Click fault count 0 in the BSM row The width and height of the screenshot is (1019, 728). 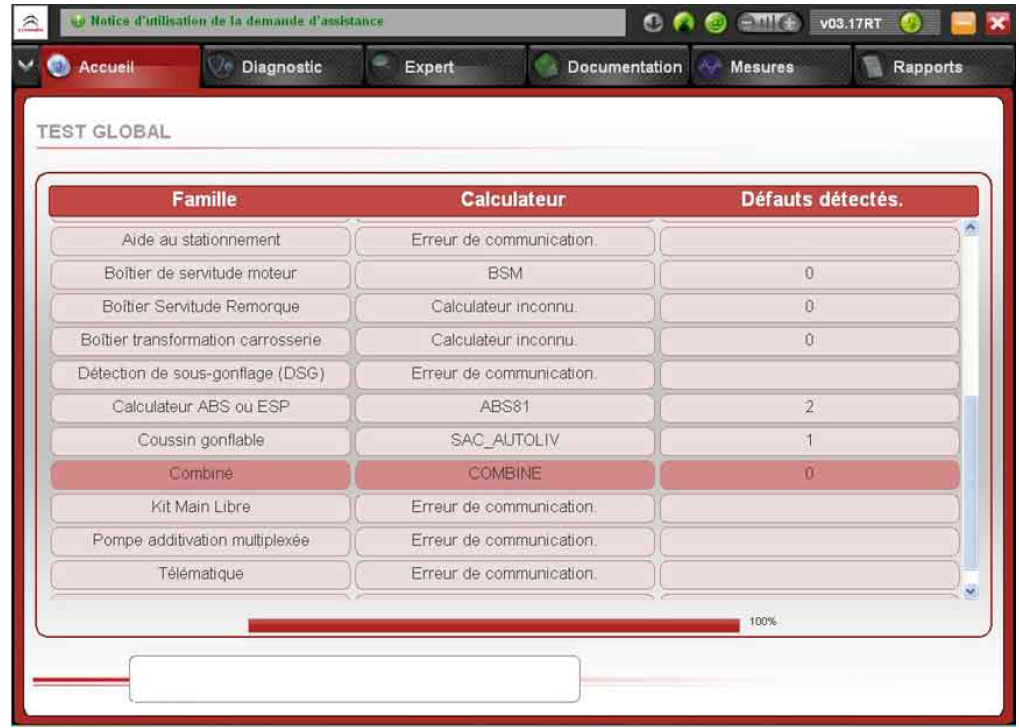coord(810,273)
